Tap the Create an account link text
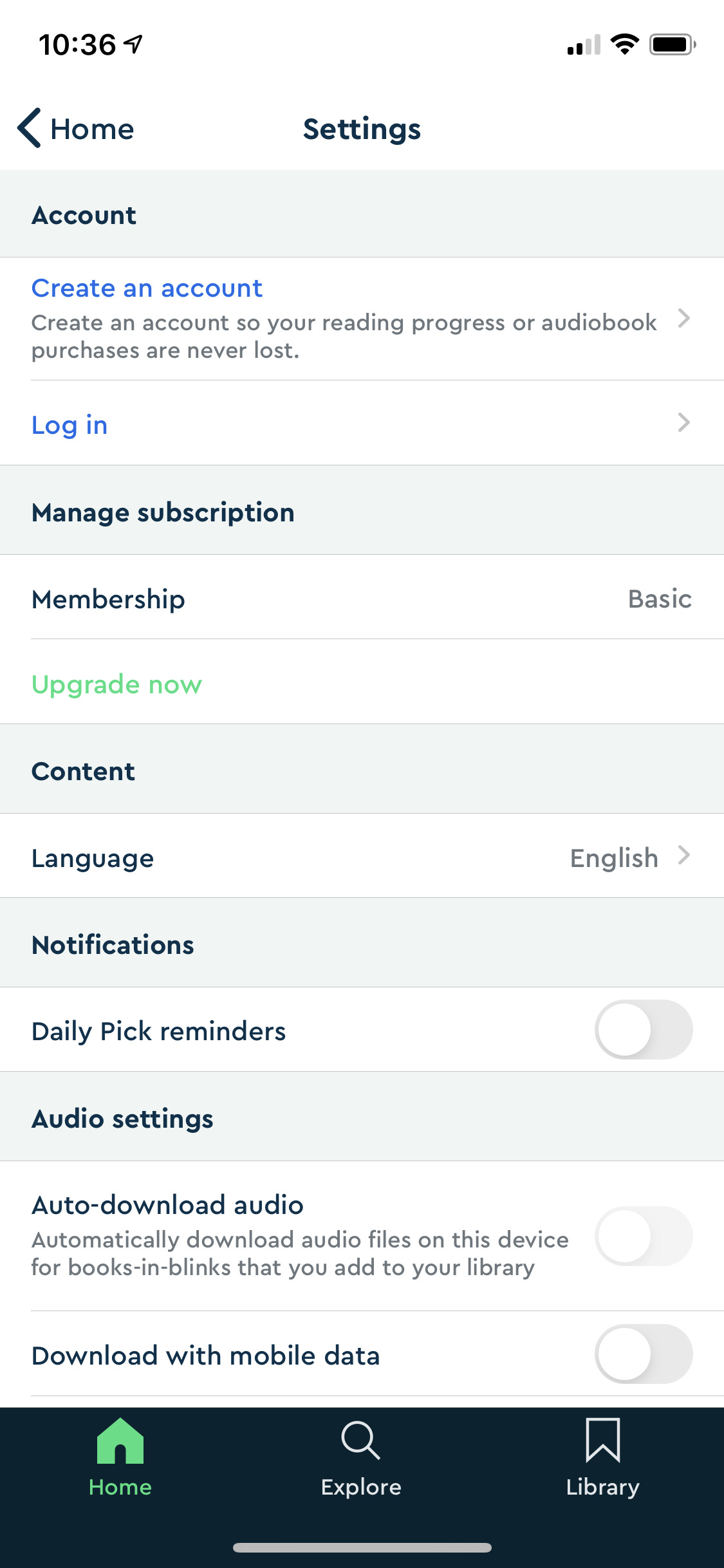This screenshot has height=1568, width=724. pyautogui.click(x=147, y=288)
